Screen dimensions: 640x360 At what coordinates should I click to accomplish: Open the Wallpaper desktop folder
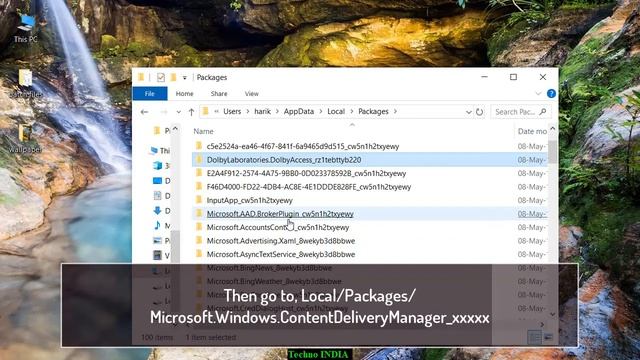[25, 139]
